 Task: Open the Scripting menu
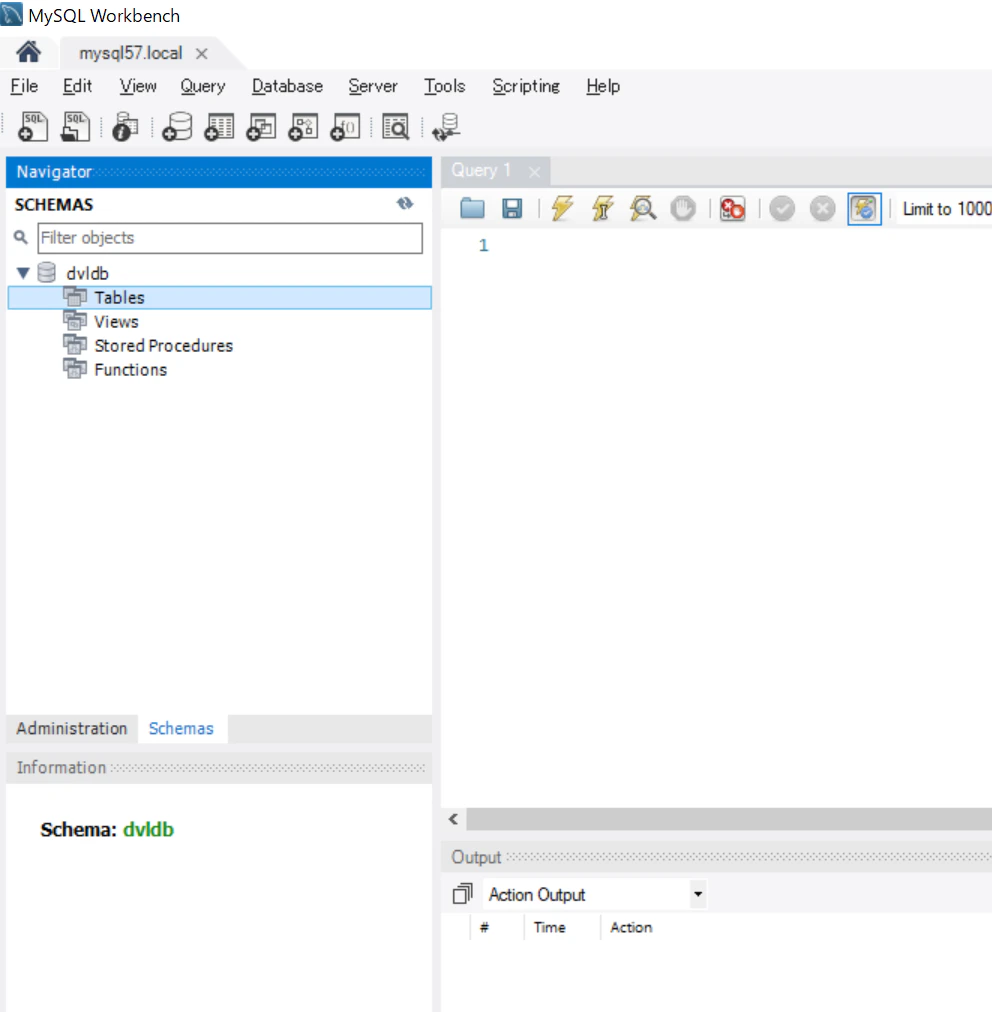tap(525, 86)
